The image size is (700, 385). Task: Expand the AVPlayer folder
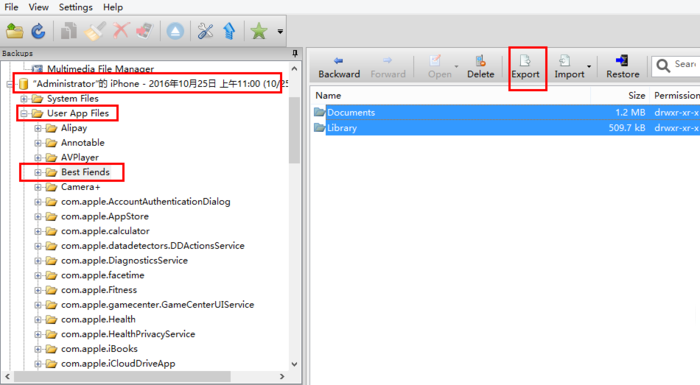tap(38, 158)
